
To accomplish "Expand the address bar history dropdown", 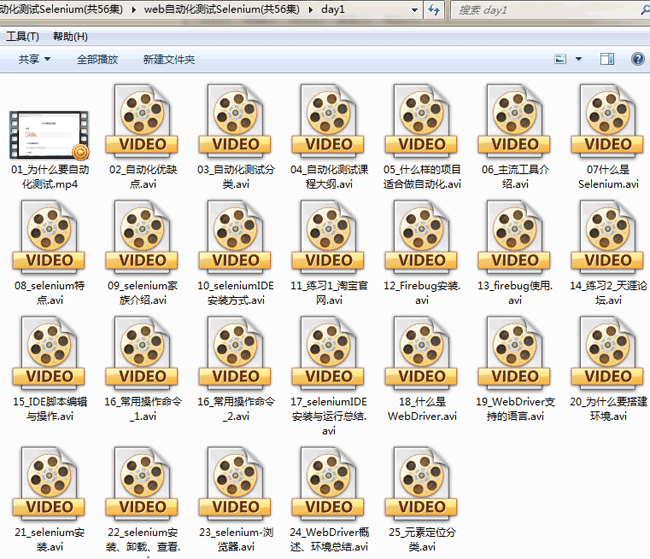I will click(x=414, y=10).
